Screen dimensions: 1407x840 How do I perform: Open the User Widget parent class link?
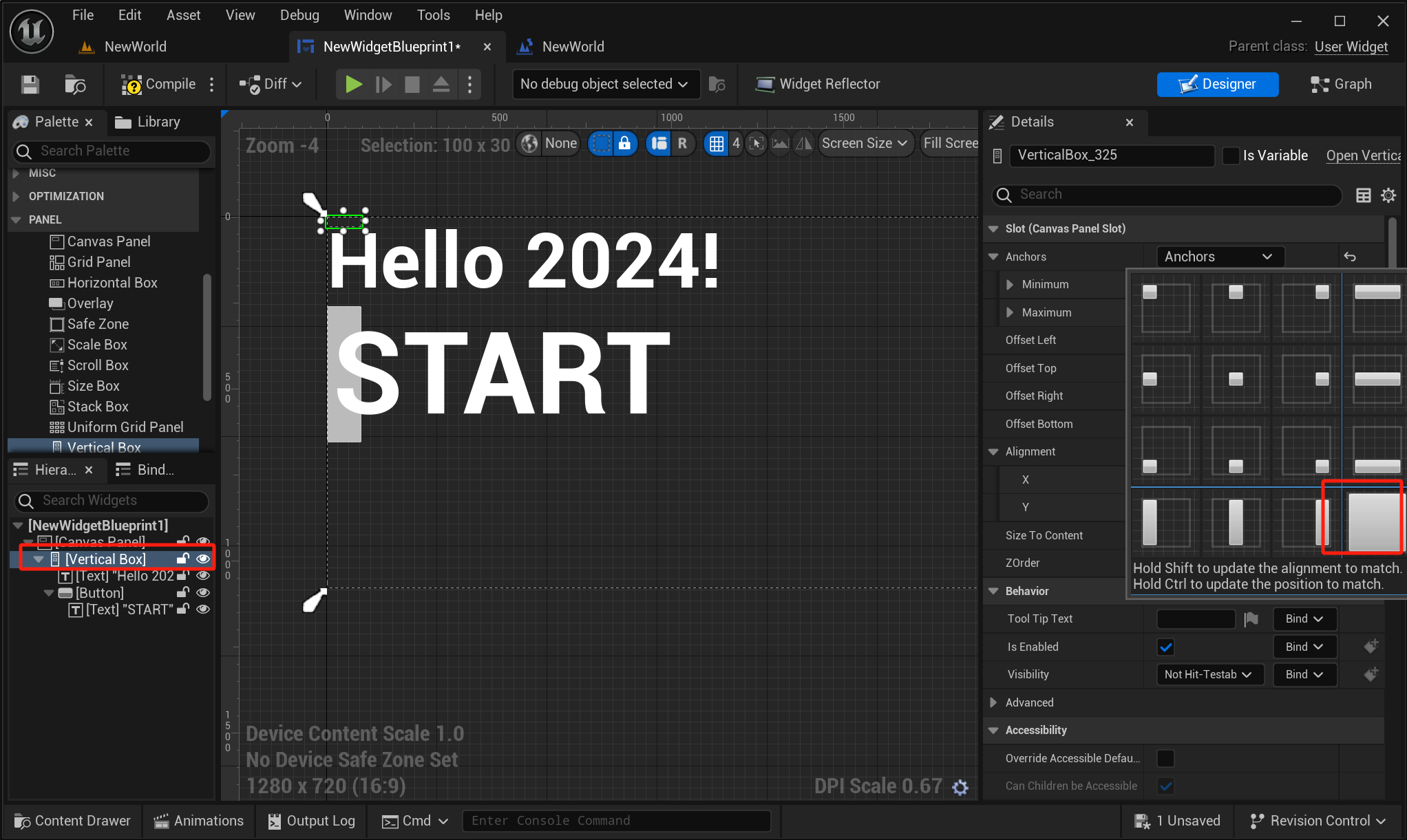click(1351, 47)
